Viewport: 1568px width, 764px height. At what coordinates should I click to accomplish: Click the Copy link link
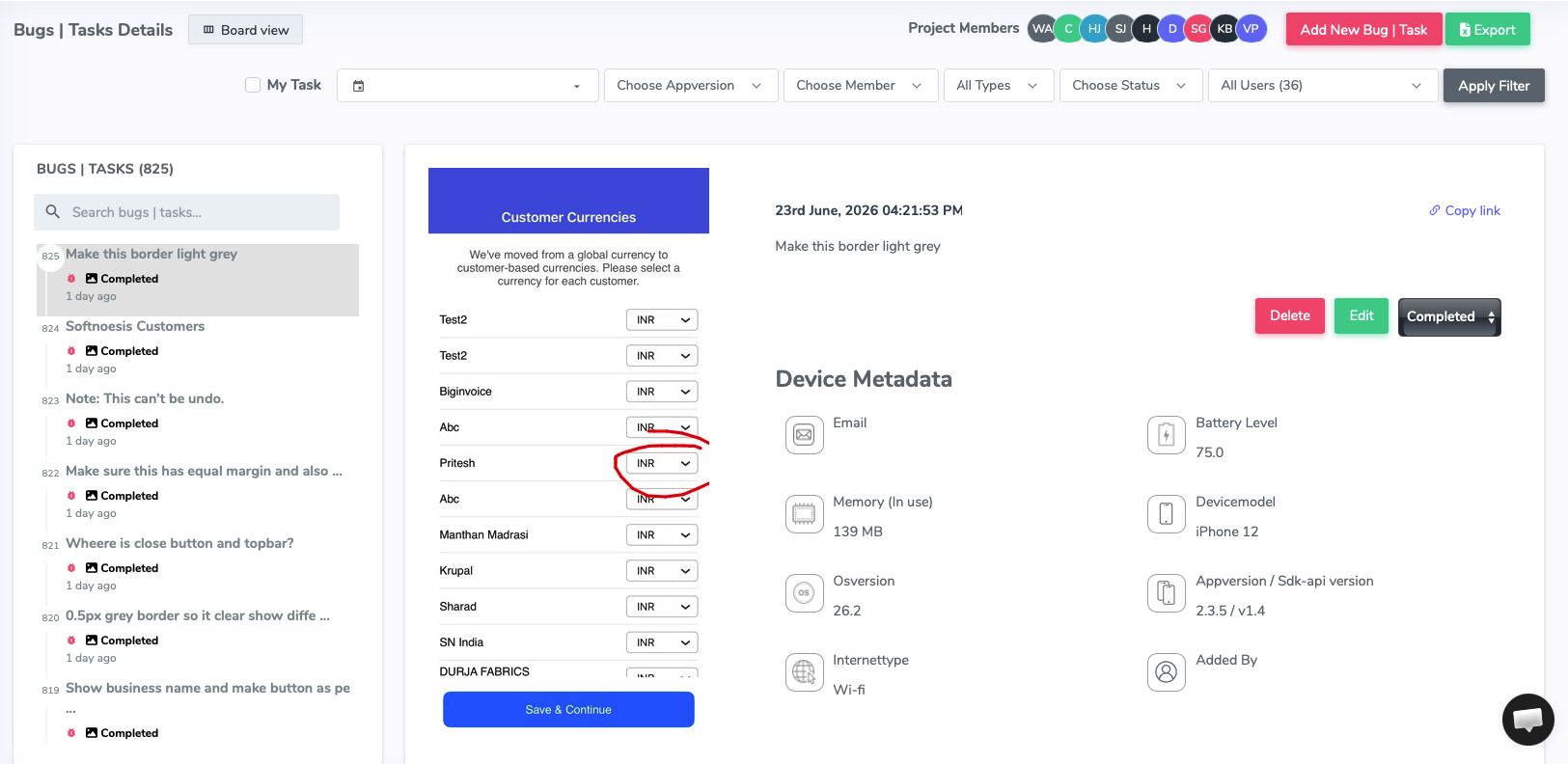1465,211
